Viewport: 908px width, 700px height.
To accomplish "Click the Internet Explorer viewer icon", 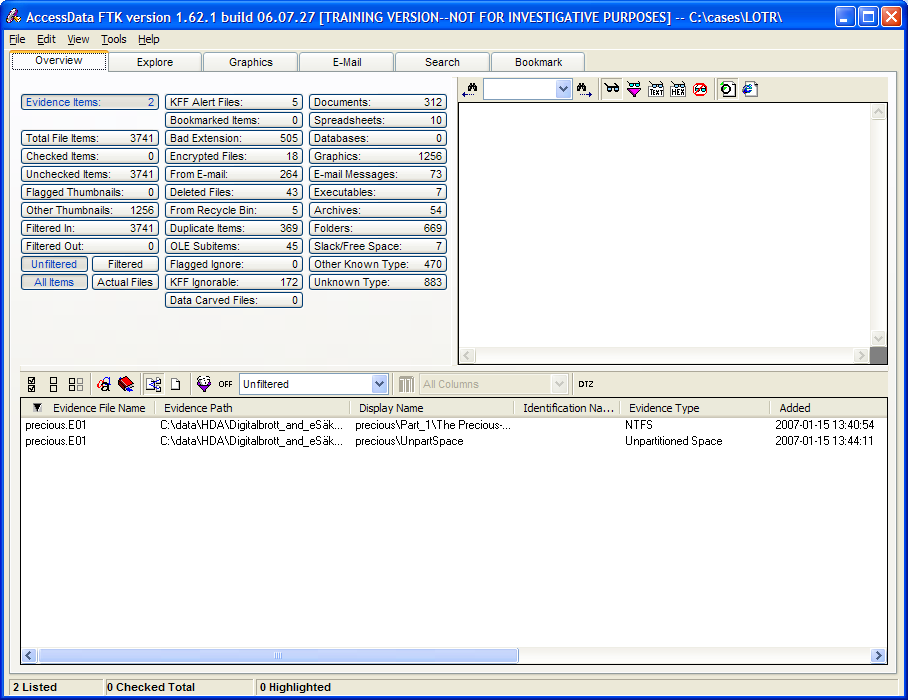I will 750,89.
